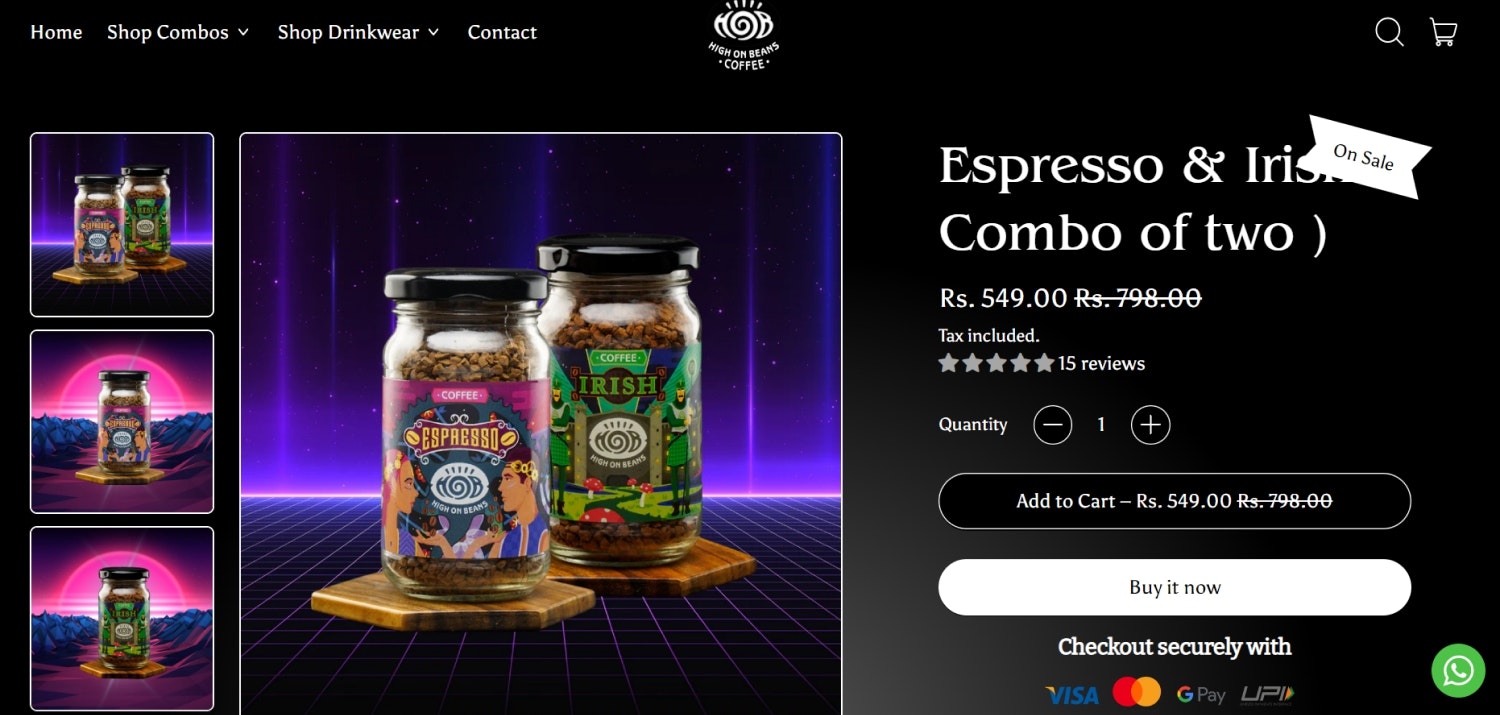
Task: Click the quantity number field
Action: pyautogui.click(x=1101, y=425)
